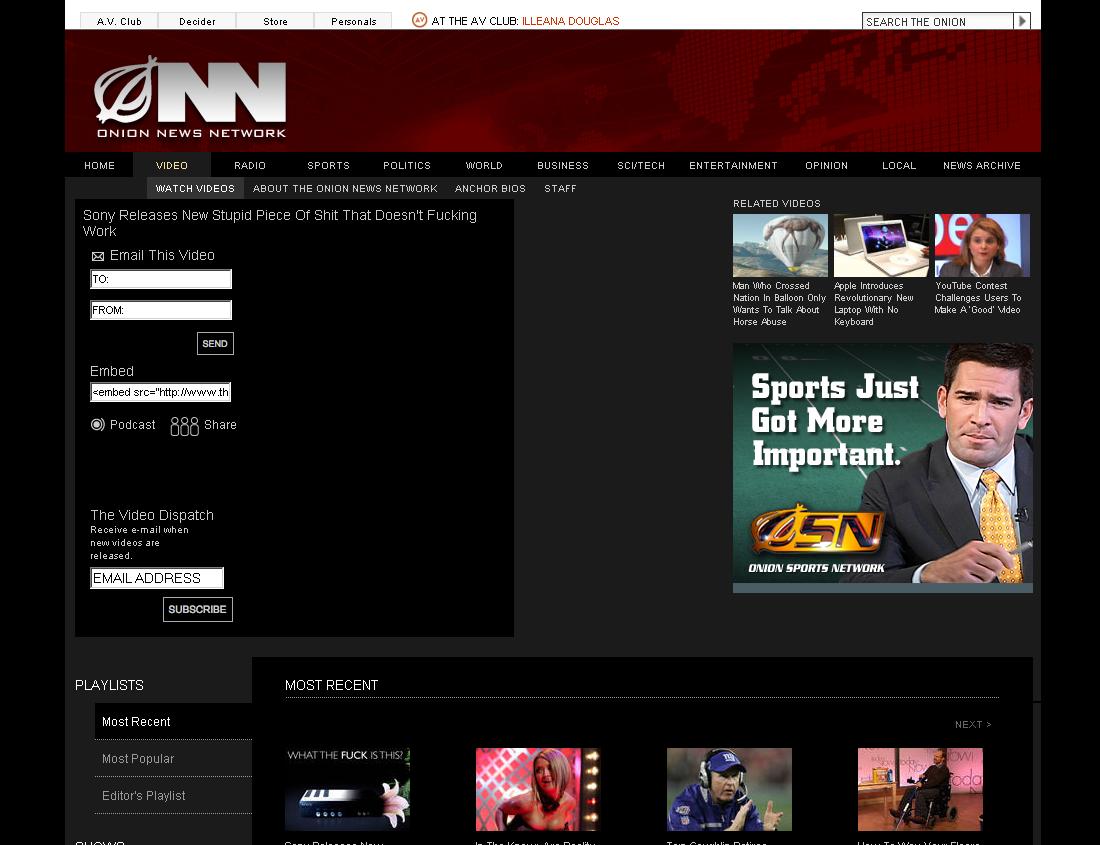Click the AV Club circular icon

[420, 20]
